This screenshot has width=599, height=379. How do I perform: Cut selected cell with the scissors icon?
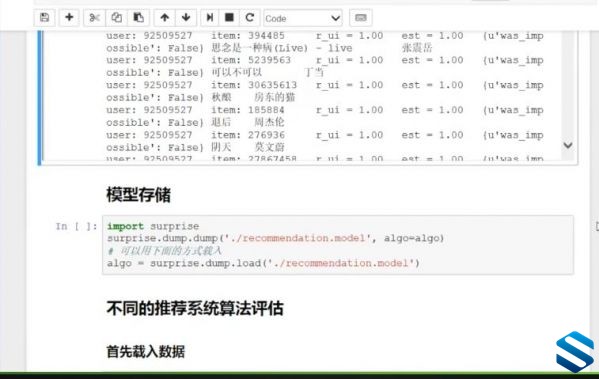[94, 18]
